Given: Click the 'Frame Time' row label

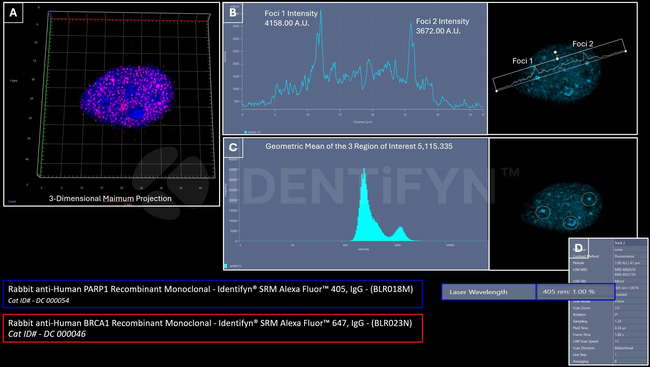Looking at the screenshot, I should [x=582, y=335].
